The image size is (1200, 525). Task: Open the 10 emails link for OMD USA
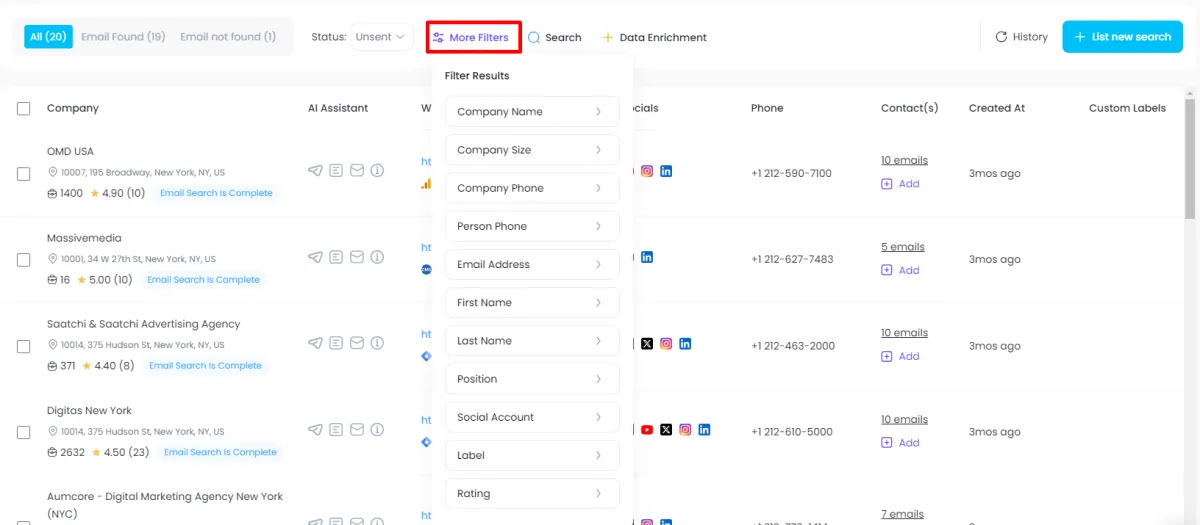click(904, 160)
